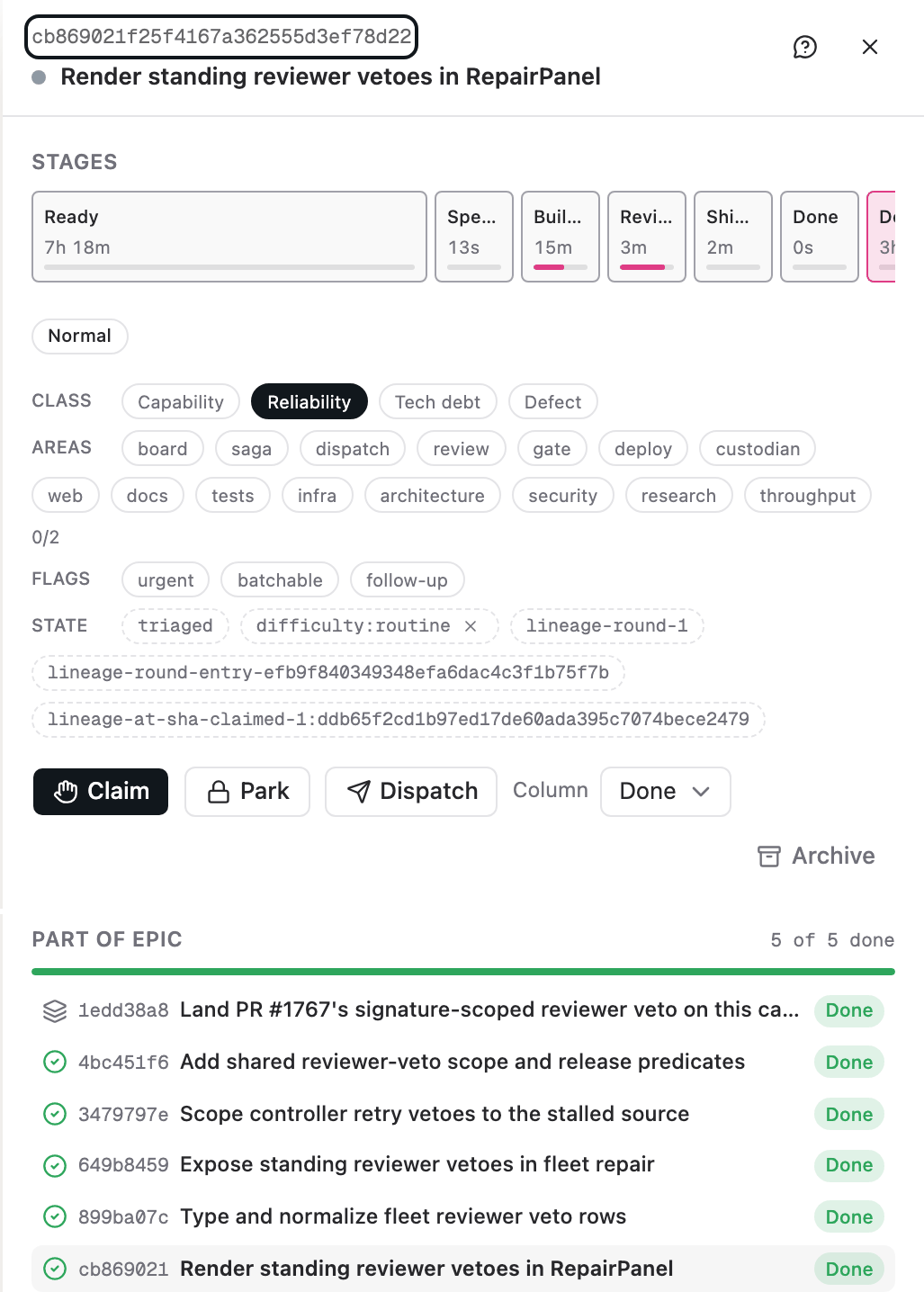
Task: Close the task detail panel
Action: click(869, 47)
